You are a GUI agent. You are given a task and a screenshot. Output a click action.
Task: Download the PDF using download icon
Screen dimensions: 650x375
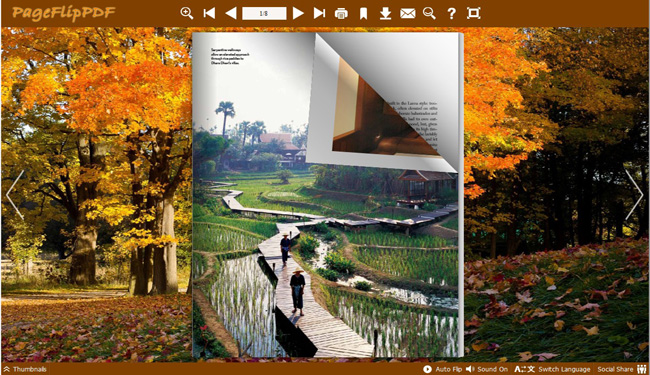pos(386,14)
